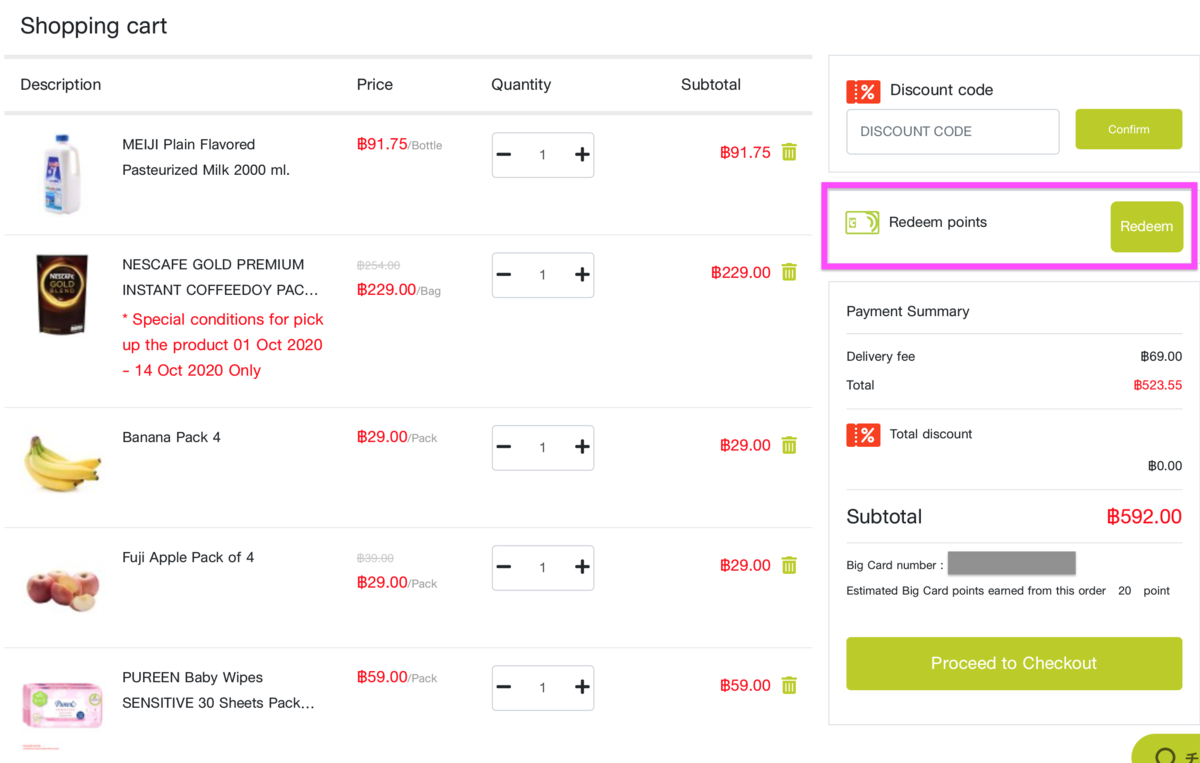The width and height of the screenshot is (1200, 763).
Task: Decrease NESCAFE GOLD quantity with minus
Action: tap(504, 275)
